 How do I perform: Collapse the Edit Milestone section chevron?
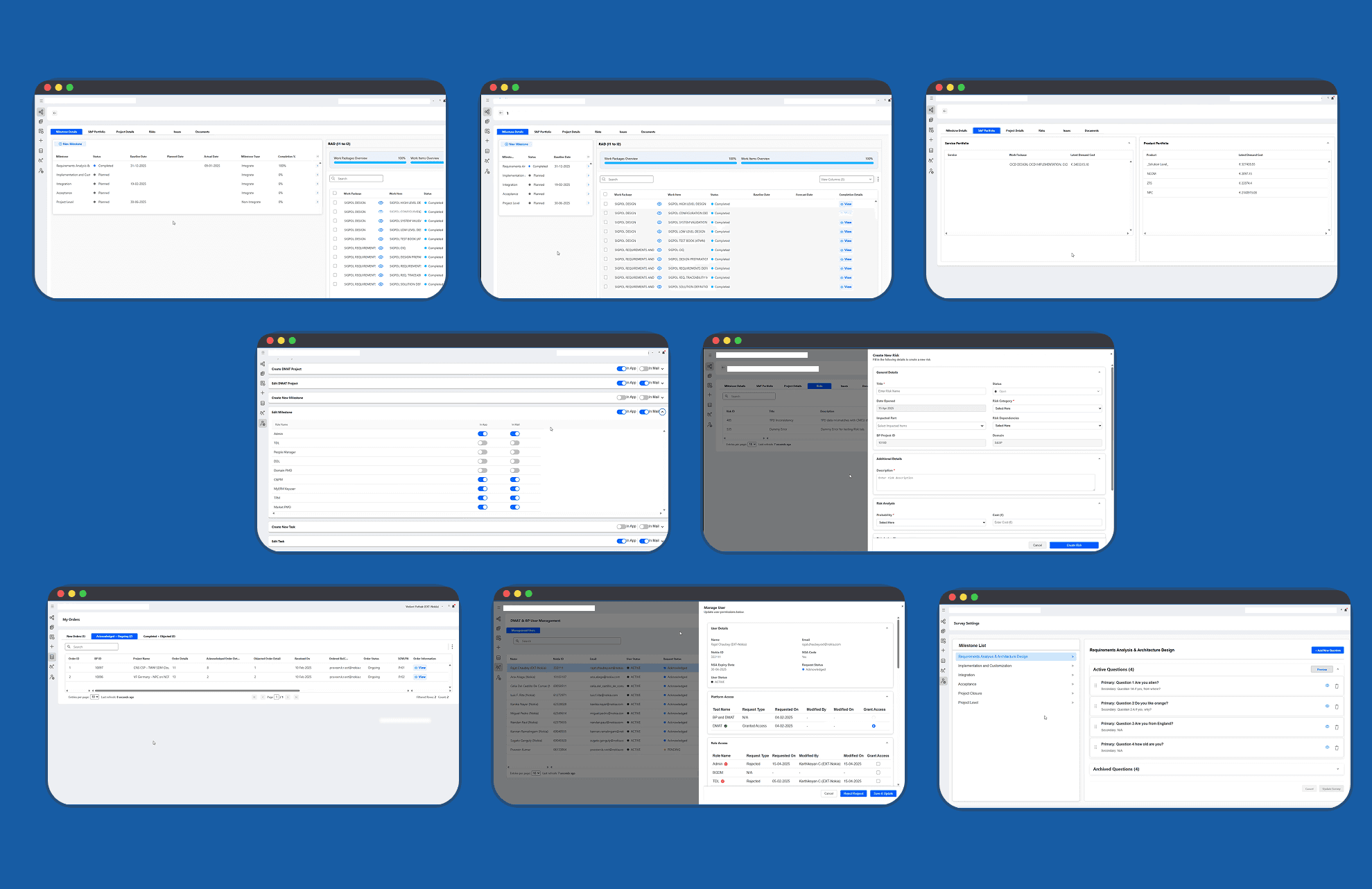pos(662,412)
